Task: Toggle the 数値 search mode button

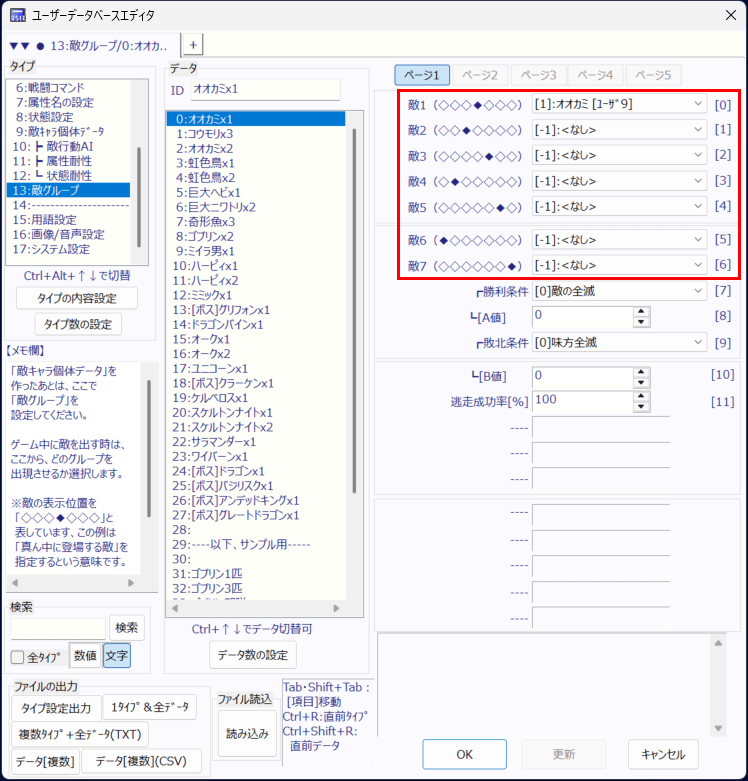Action: [84, 656]
